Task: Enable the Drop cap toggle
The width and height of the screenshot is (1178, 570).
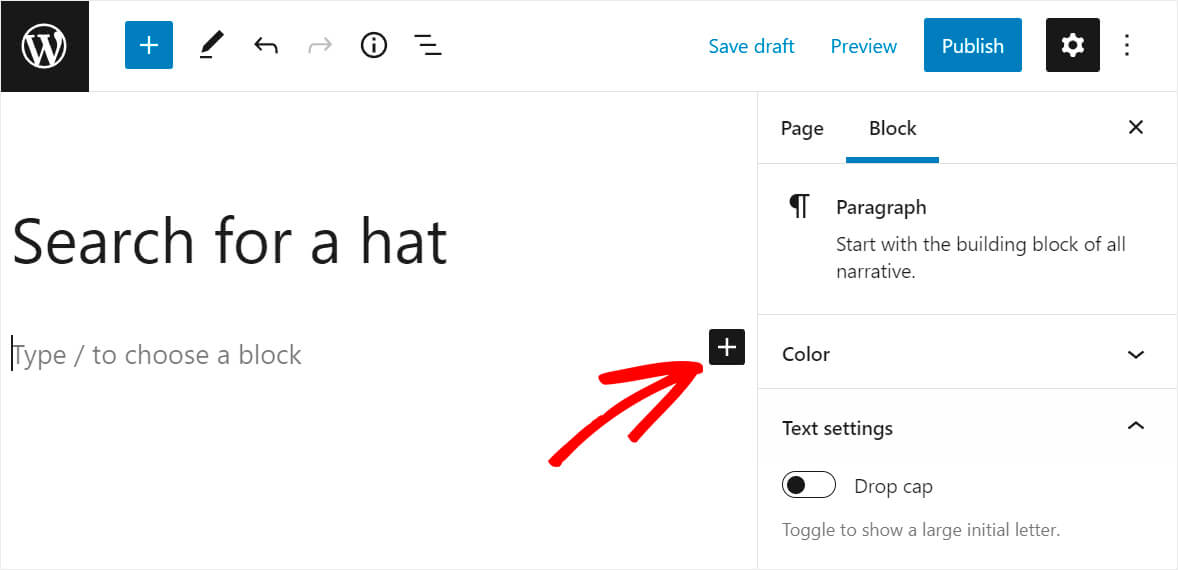Action: click(x=808, y=485)
